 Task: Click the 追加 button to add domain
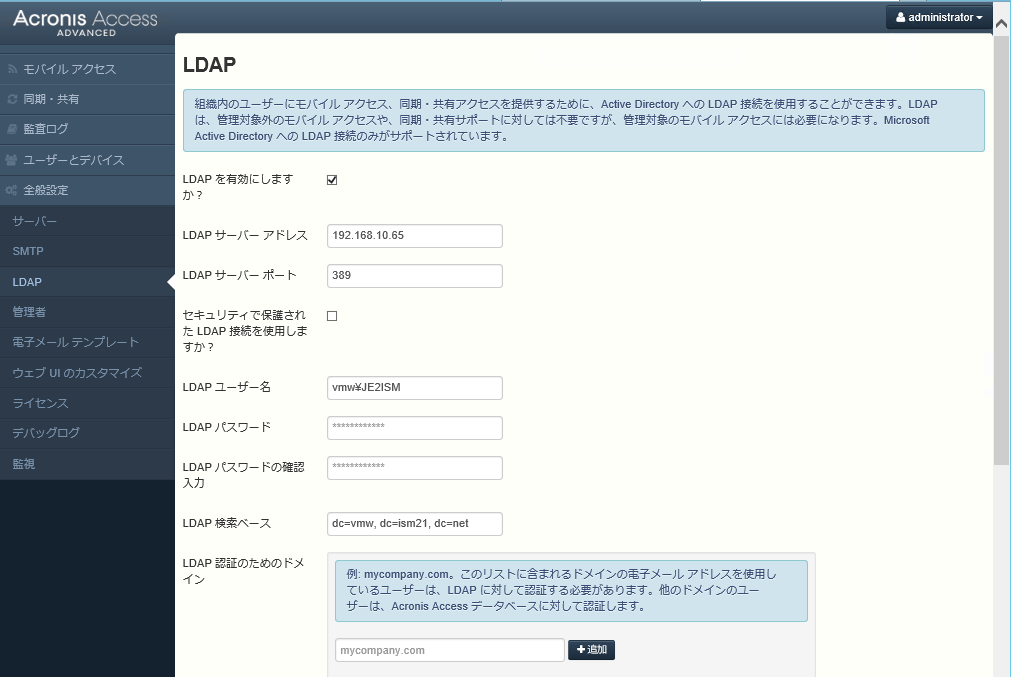coord(591,650)
